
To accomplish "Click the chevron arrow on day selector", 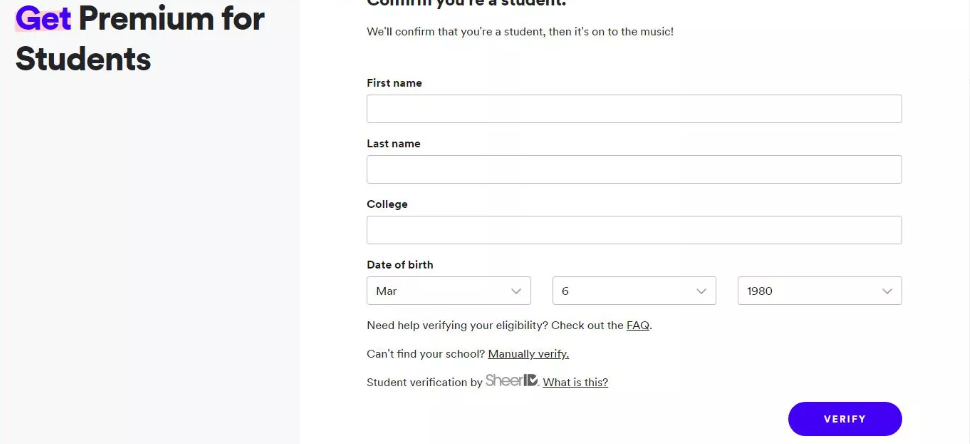I will (702, 291).
